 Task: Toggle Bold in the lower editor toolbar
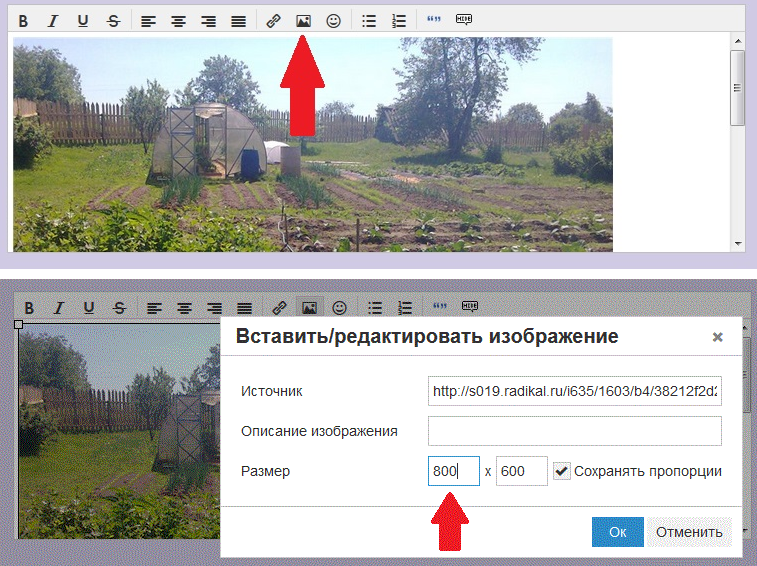29,308
